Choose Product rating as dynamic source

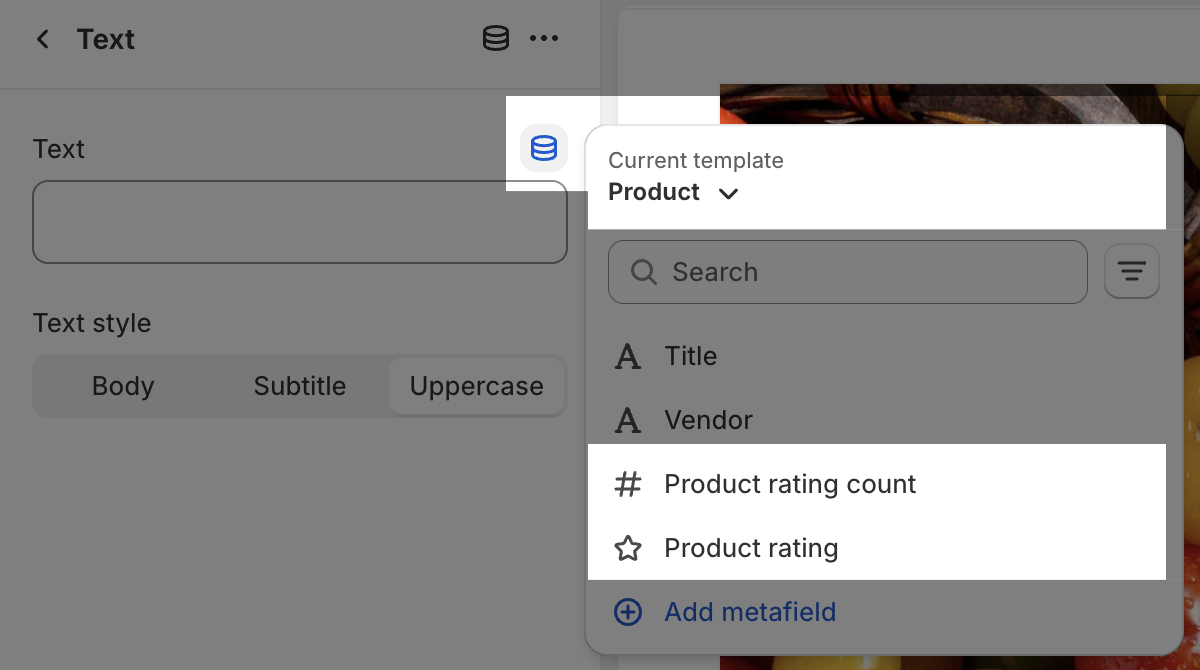751,548
